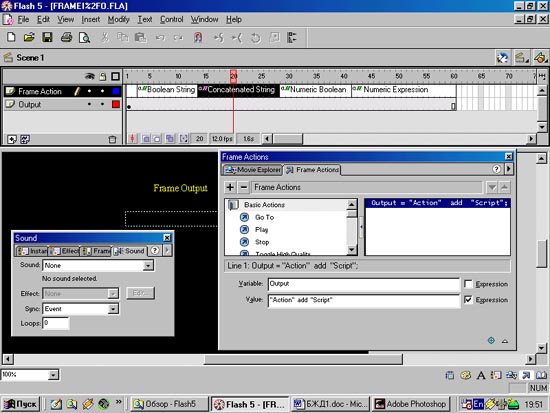
Task: Click the Smooth modifier icon
Action: point(219,37)
